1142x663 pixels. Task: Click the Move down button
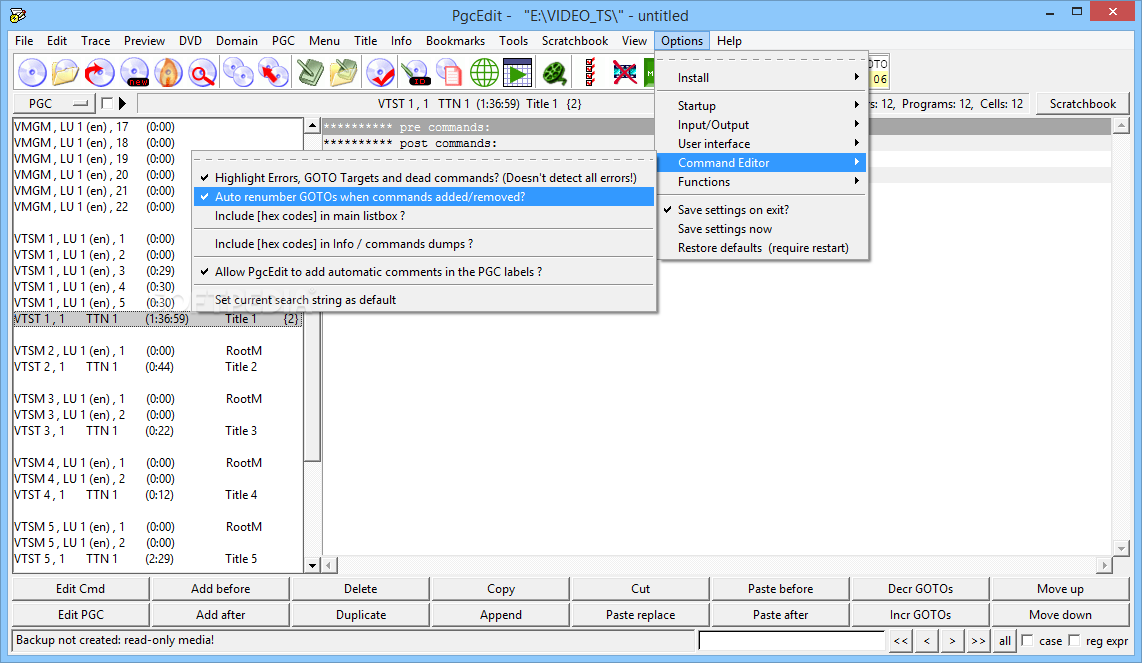[1060, 615]
